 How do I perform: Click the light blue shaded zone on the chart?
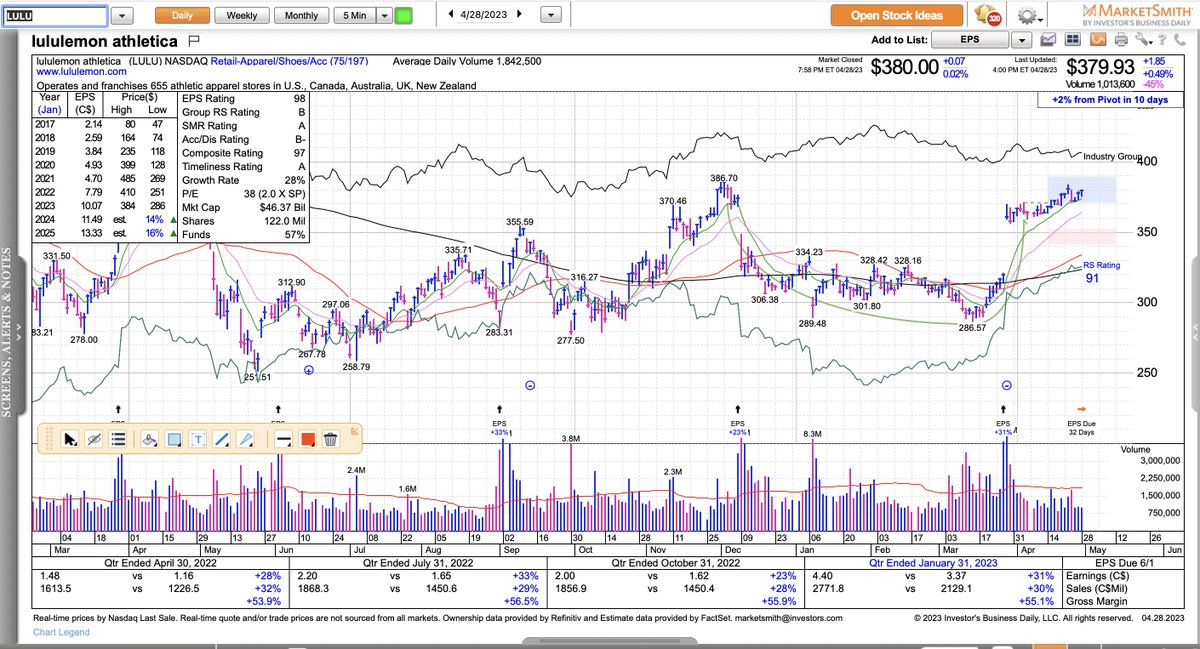tap(1082, 190)
